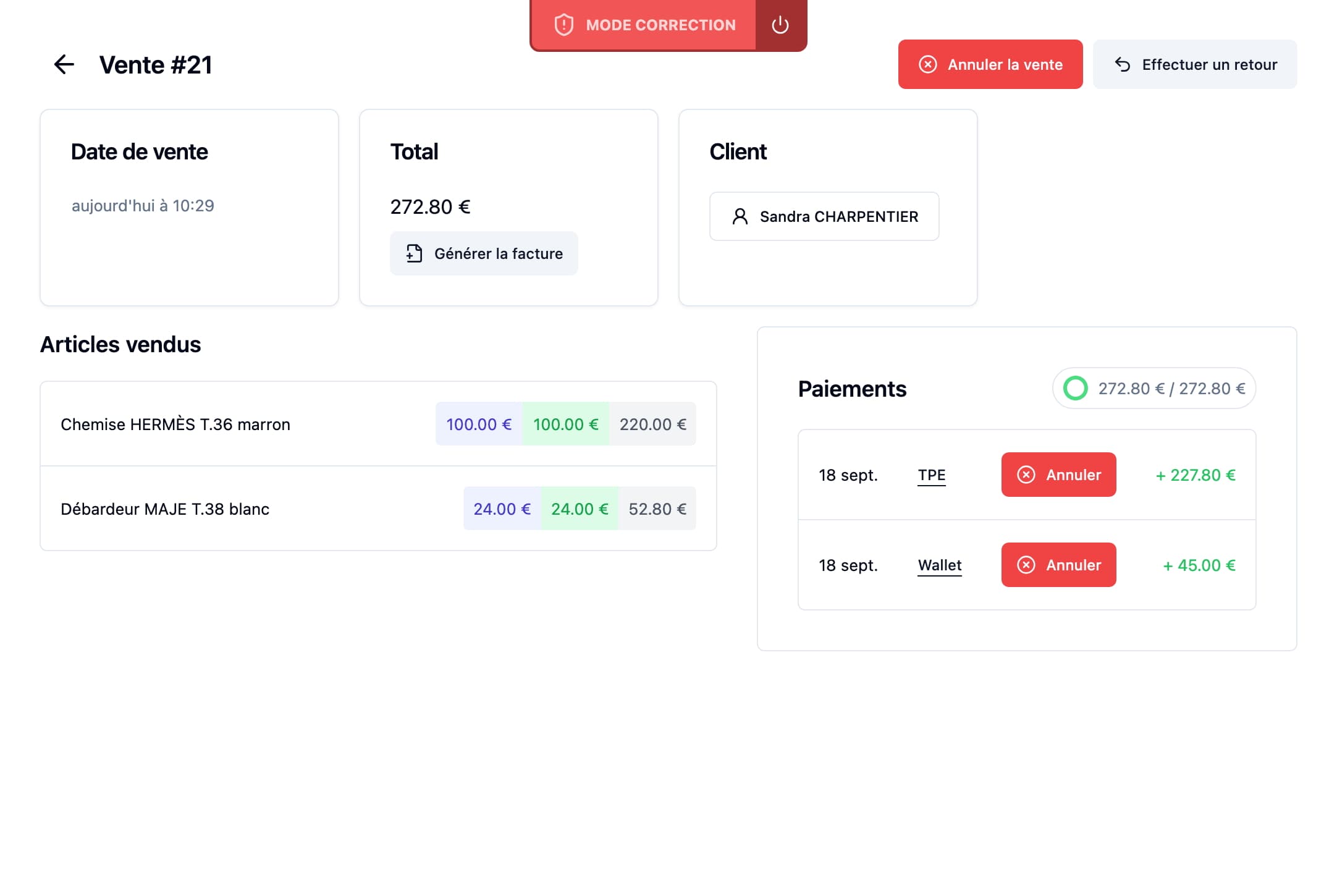Turn off correction mode with power icon
1337x896 pixels.
[x=780, y=25]
